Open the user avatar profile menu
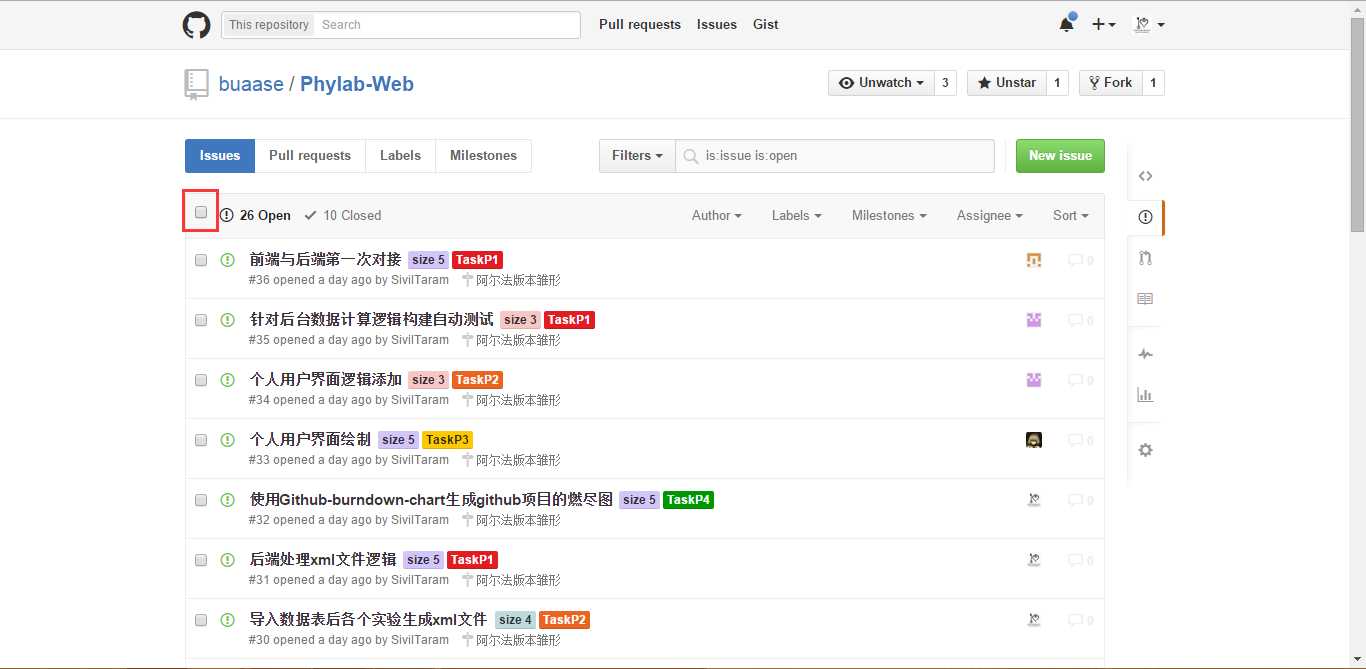1366x669 pixels. point(1149,24)
